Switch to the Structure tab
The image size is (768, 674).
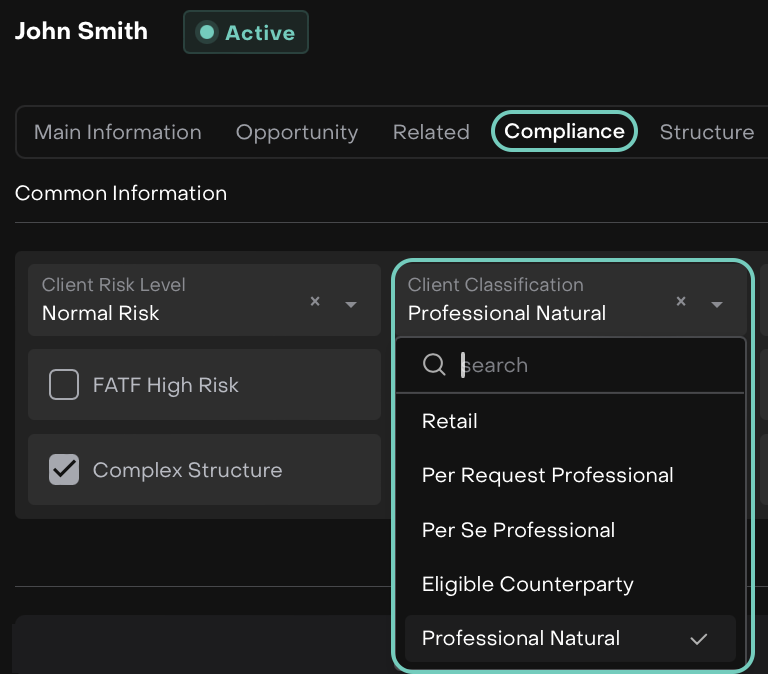pyautogui.click(x=706, y=132)
